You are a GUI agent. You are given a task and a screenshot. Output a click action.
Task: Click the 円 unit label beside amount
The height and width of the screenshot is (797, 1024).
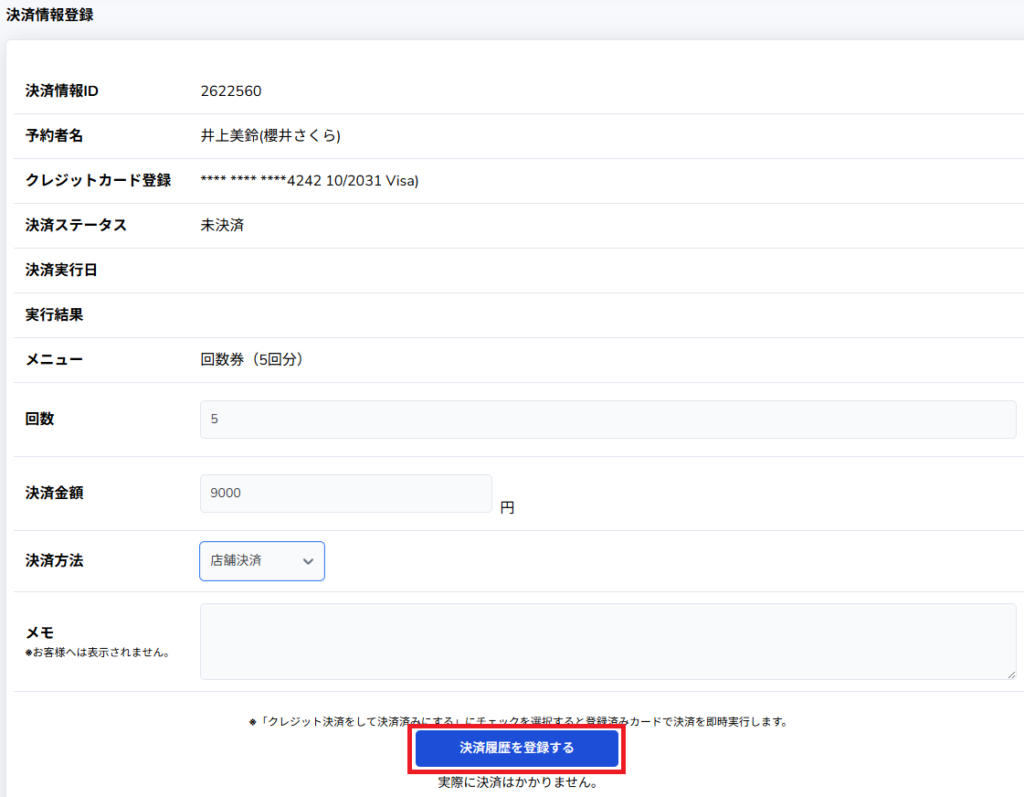pyautogui.click(x=507, y=508)
